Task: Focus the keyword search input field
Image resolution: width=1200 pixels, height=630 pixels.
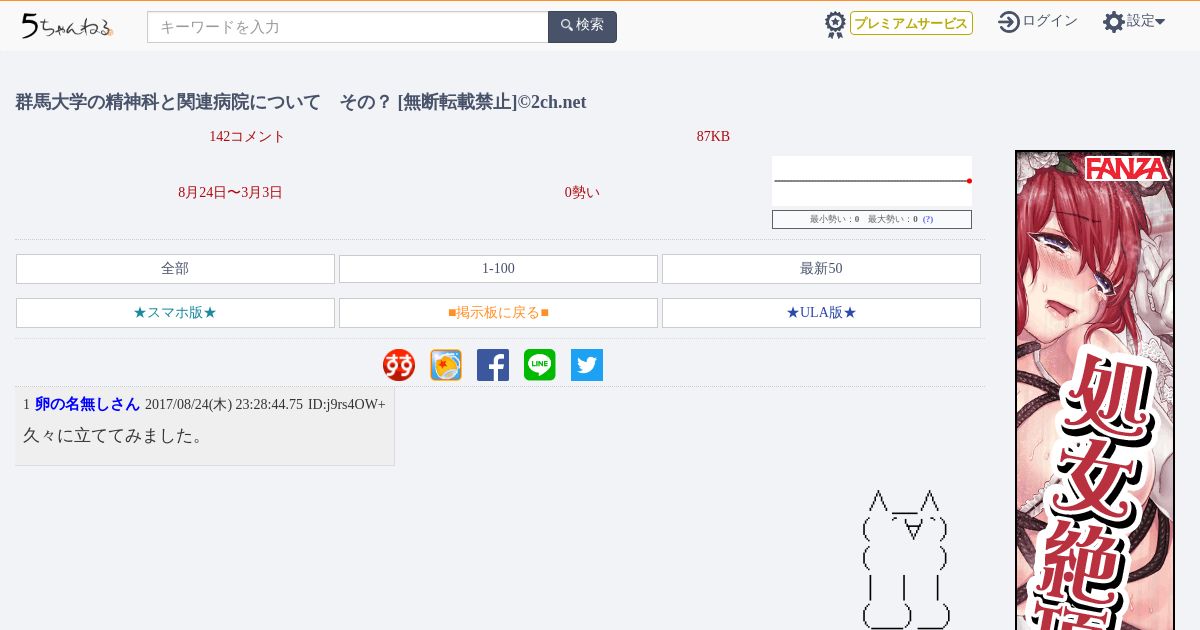Action: click(348, 27)
